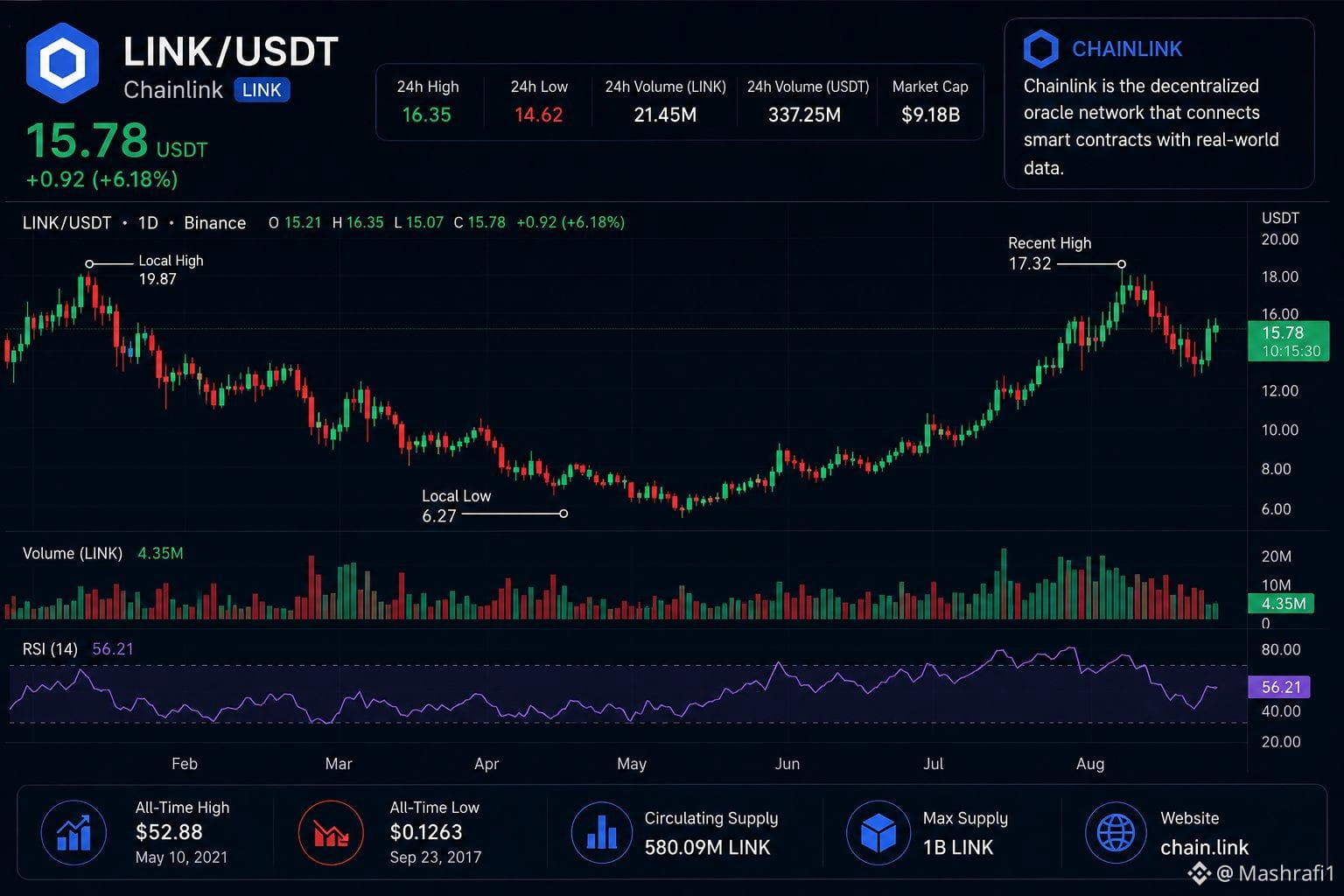Click the high price H 16.35 in chart header
This screenshot has height=896, width=1344.
click(358, 222)
